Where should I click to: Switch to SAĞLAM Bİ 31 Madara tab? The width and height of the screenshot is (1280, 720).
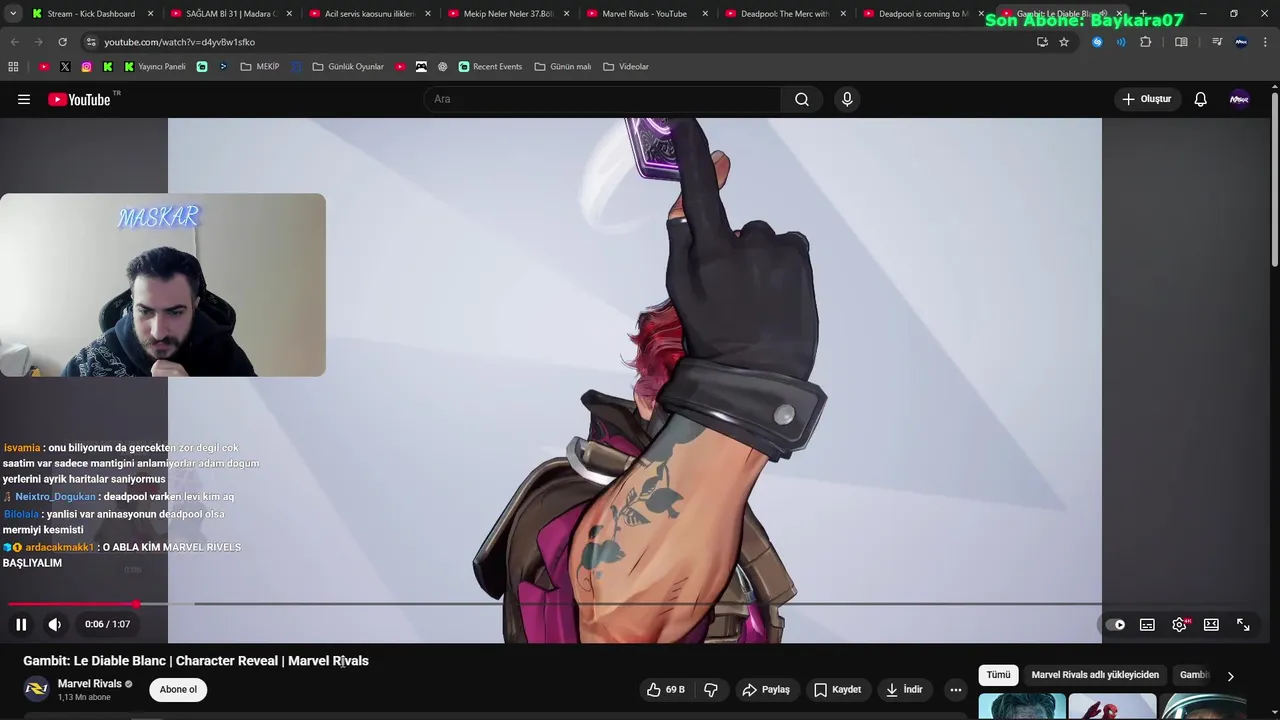click(x=229, y=14)
